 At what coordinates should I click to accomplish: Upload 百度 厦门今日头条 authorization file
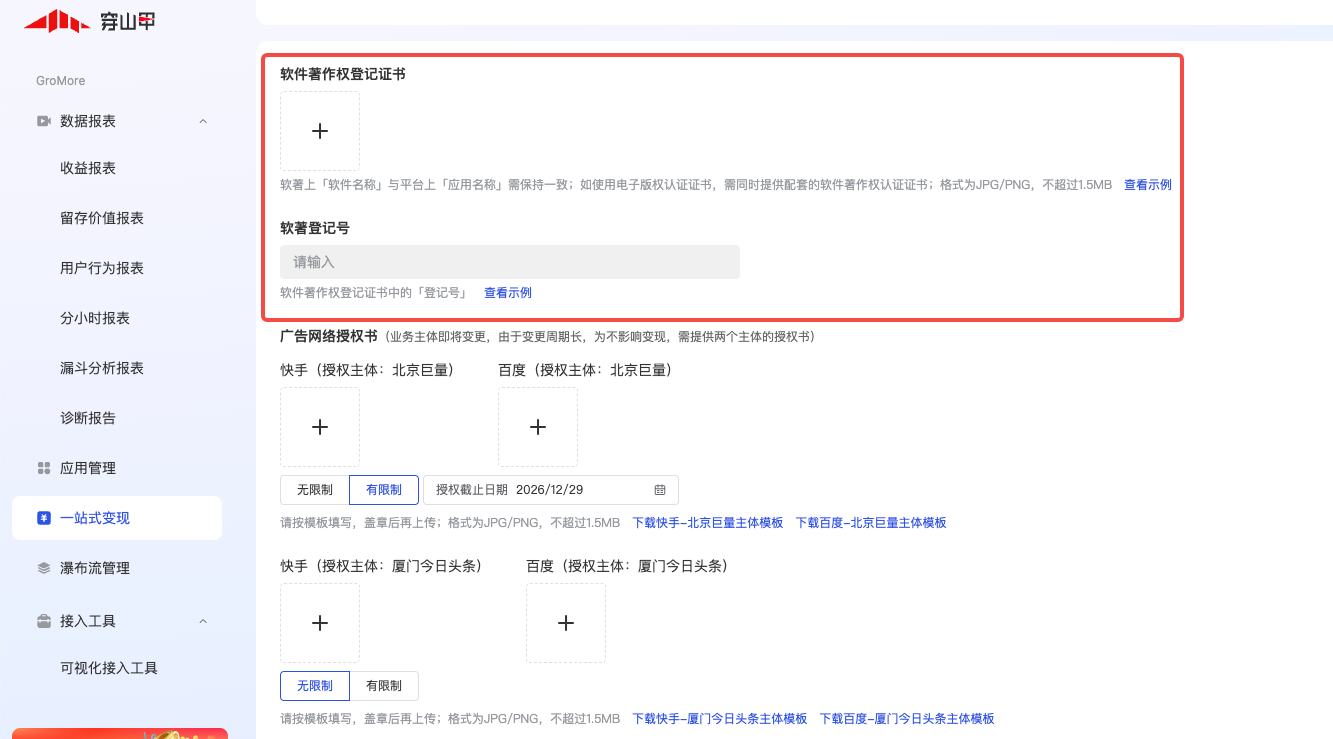click(x=566, y=623)
